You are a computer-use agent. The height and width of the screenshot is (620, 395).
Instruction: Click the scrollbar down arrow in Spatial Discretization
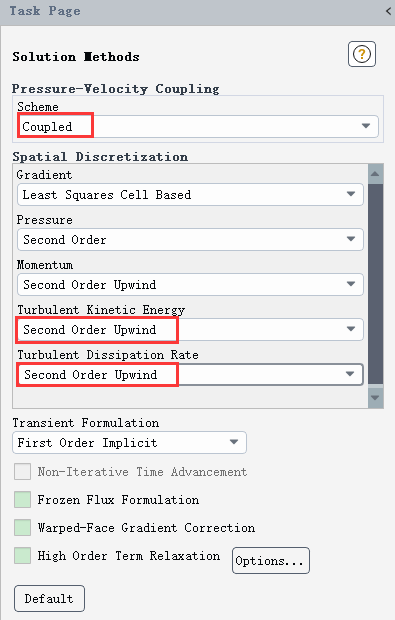[375, 397]
